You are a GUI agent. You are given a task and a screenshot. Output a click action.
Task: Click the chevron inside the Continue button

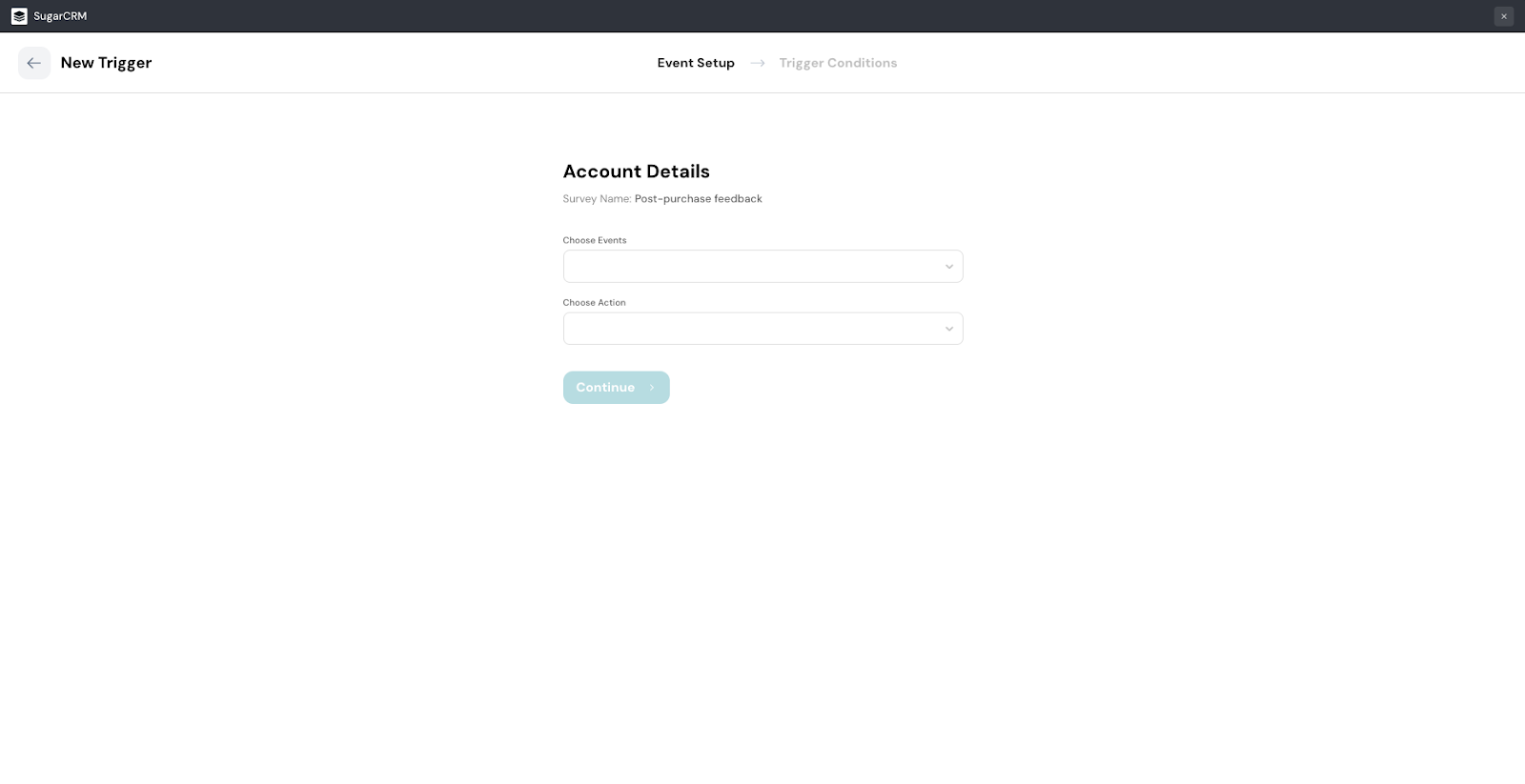(x=652, y=388)
